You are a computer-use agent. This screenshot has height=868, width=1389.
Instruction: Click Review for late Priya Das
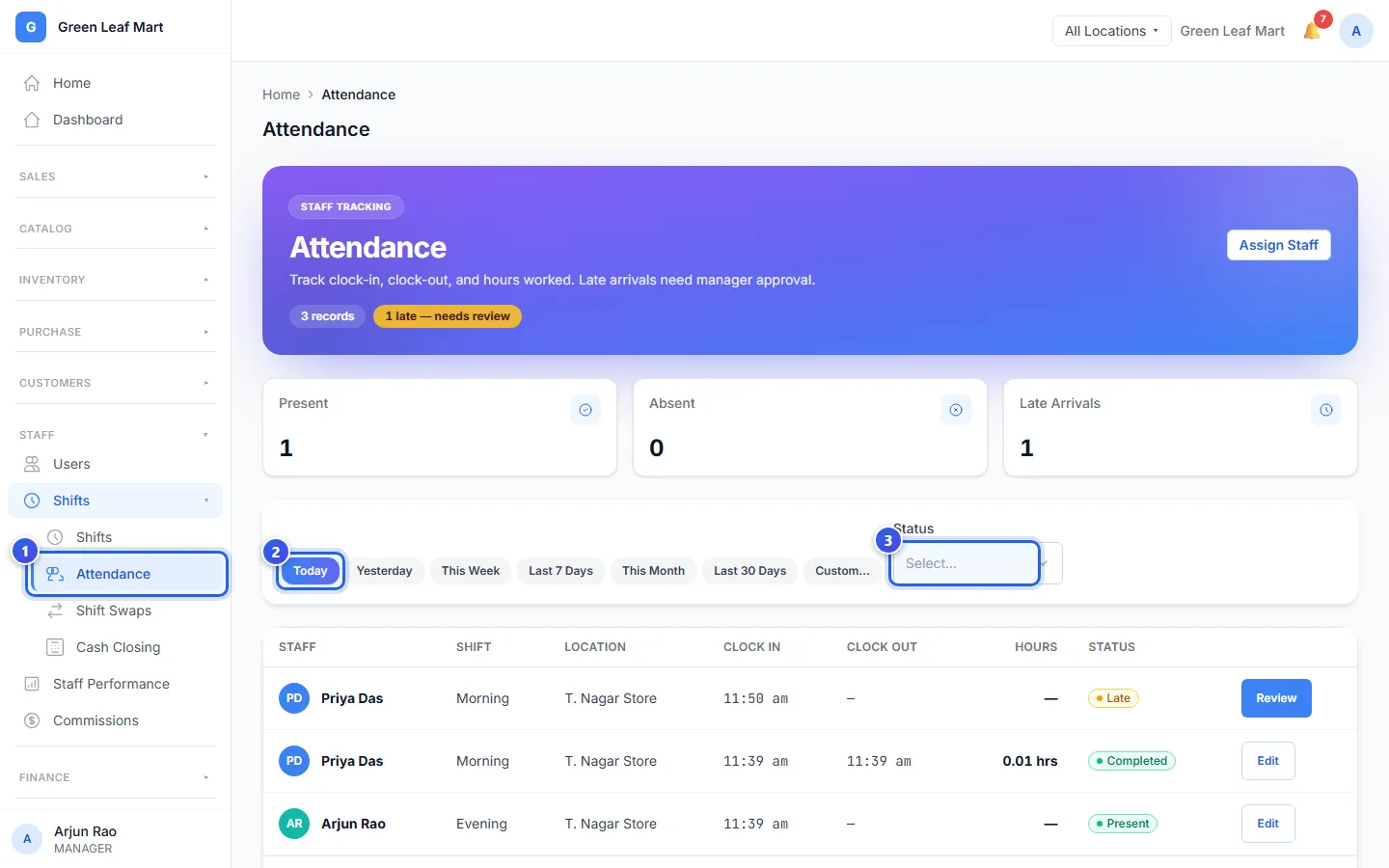tap(1276, 698)
